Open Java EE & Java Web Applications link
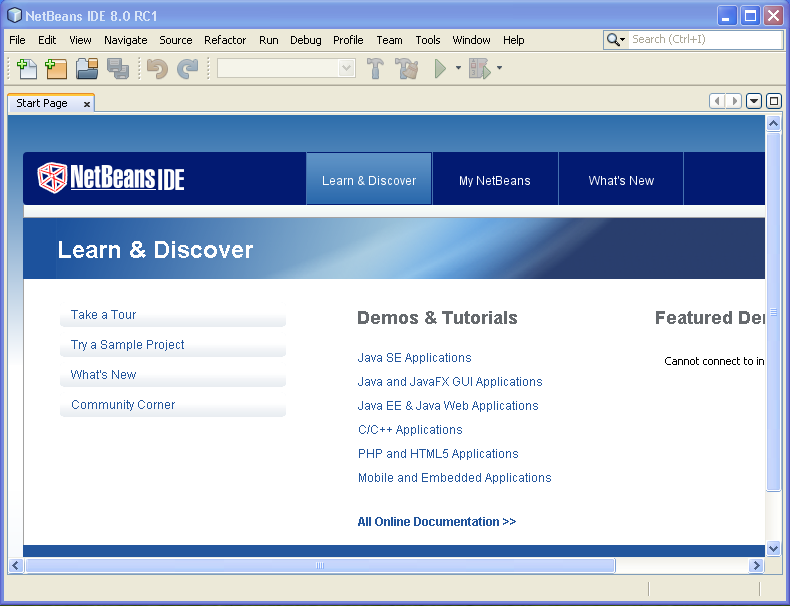 [448, 406]
